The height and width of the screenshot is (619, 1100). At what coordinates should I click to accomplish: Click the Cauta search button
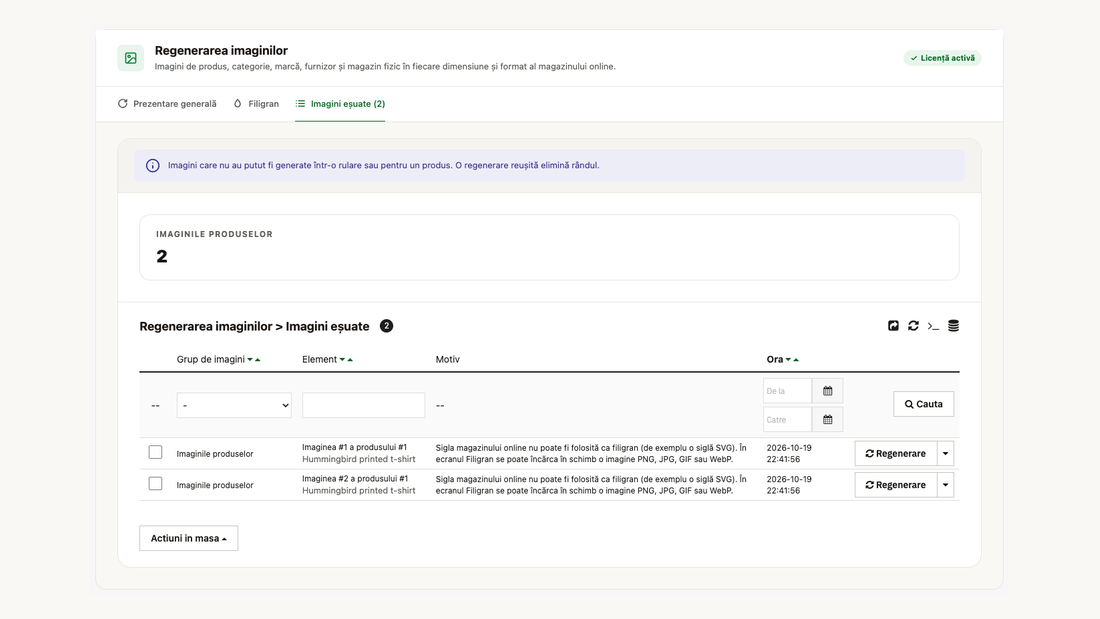tap(923, 404)
